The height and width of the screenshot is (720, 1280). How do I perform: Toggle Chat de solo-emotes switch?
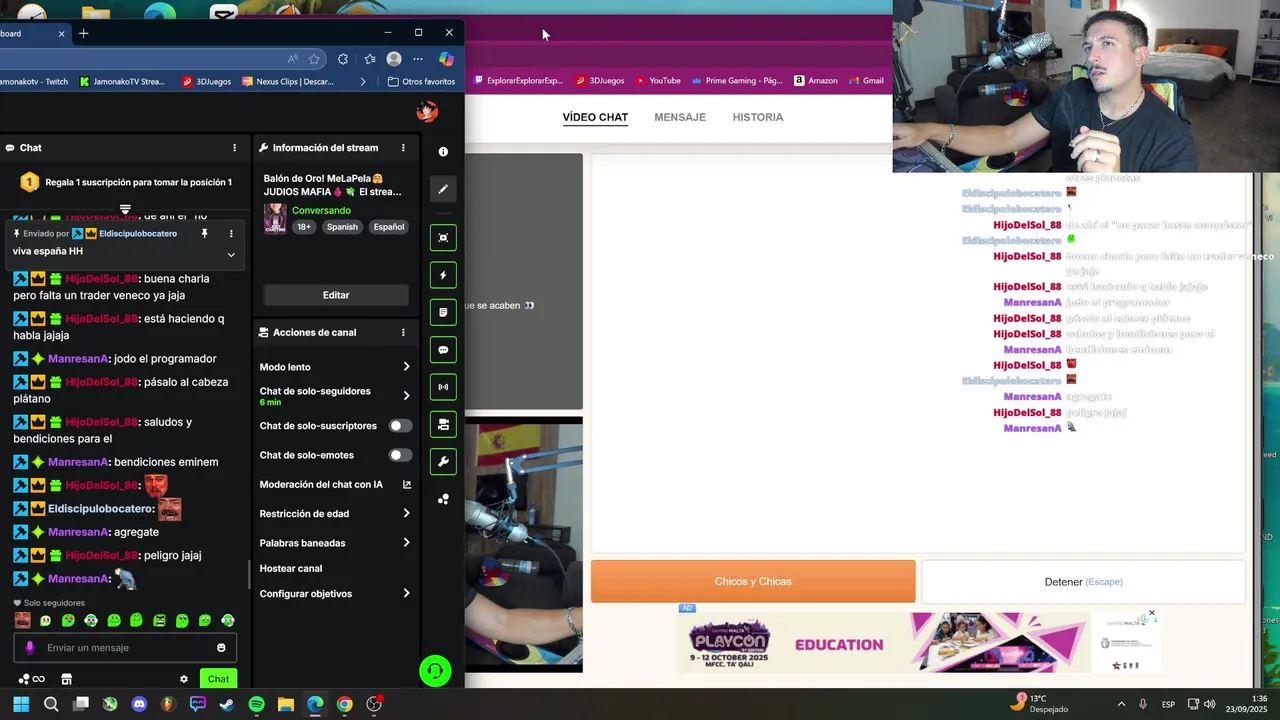(400, 455)
